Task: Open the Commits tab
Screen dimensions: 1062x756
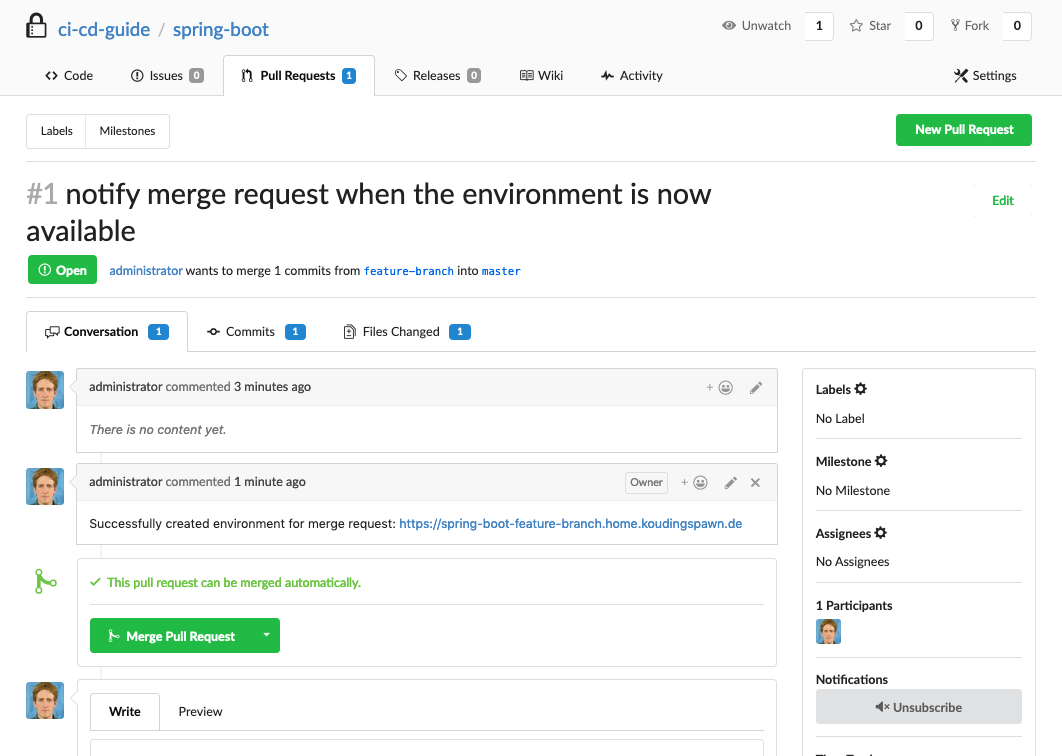Action: coord(250,332)
